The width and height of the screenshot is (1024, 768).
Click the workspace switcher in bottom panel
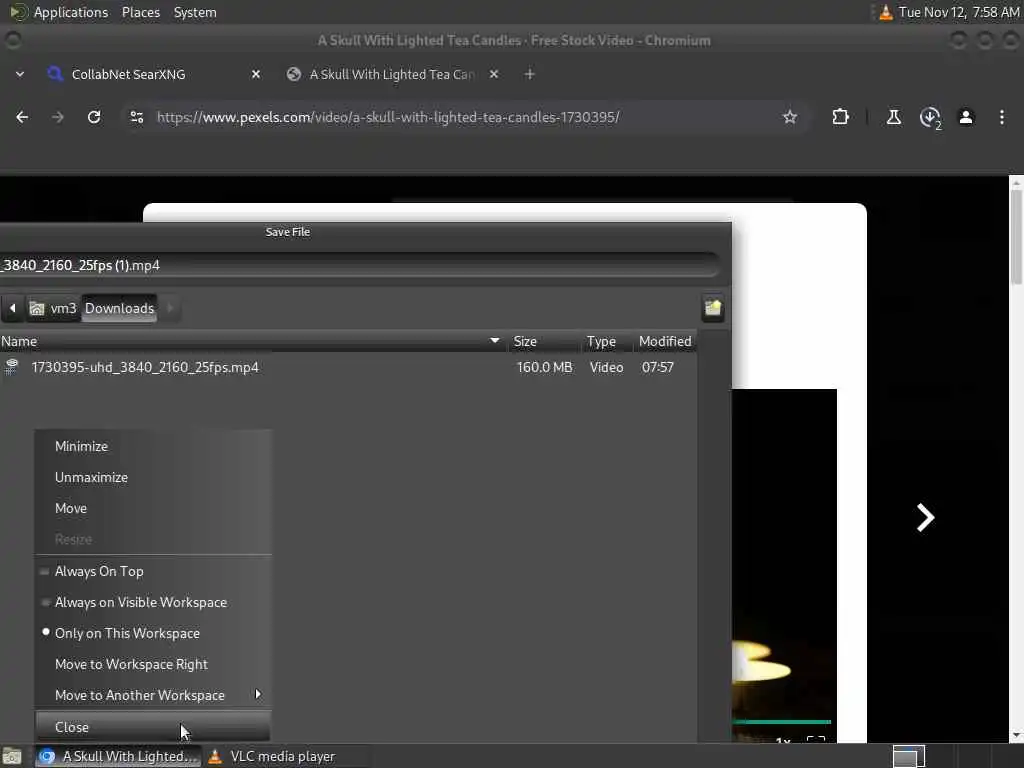click(908, 756)
